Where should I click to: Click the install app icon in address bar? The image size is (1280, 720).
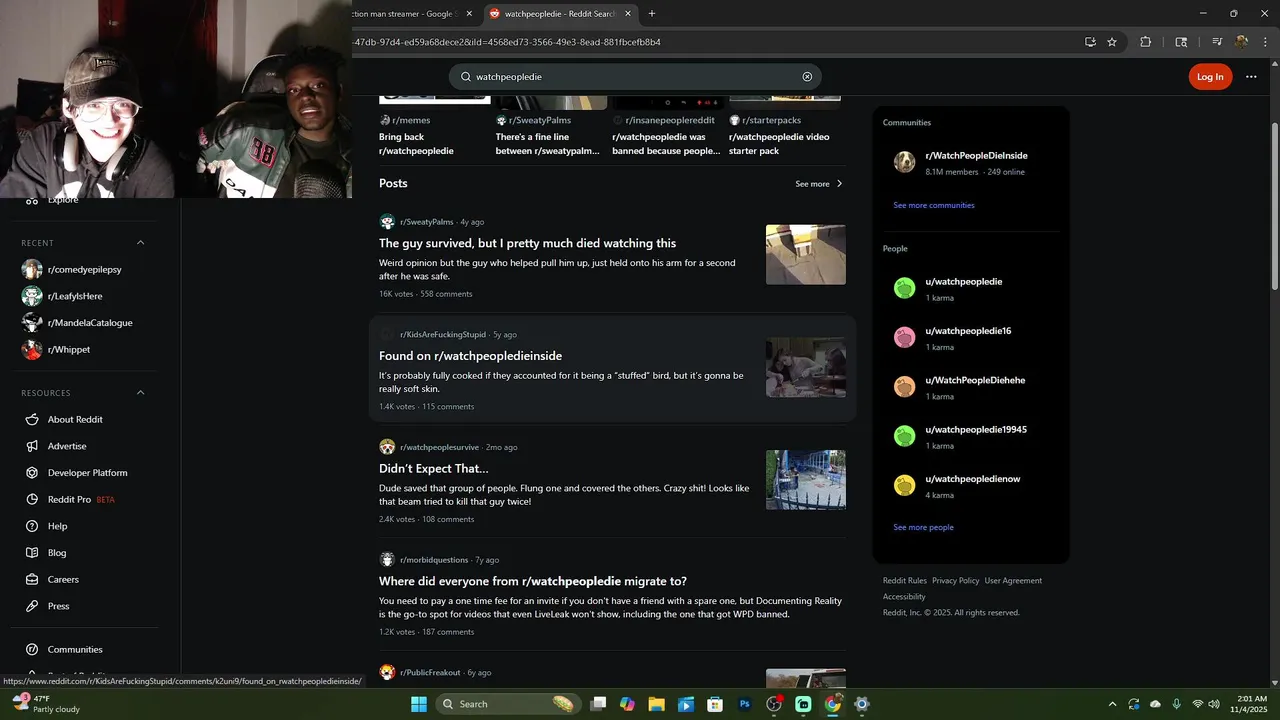(x=1090, y=42)
